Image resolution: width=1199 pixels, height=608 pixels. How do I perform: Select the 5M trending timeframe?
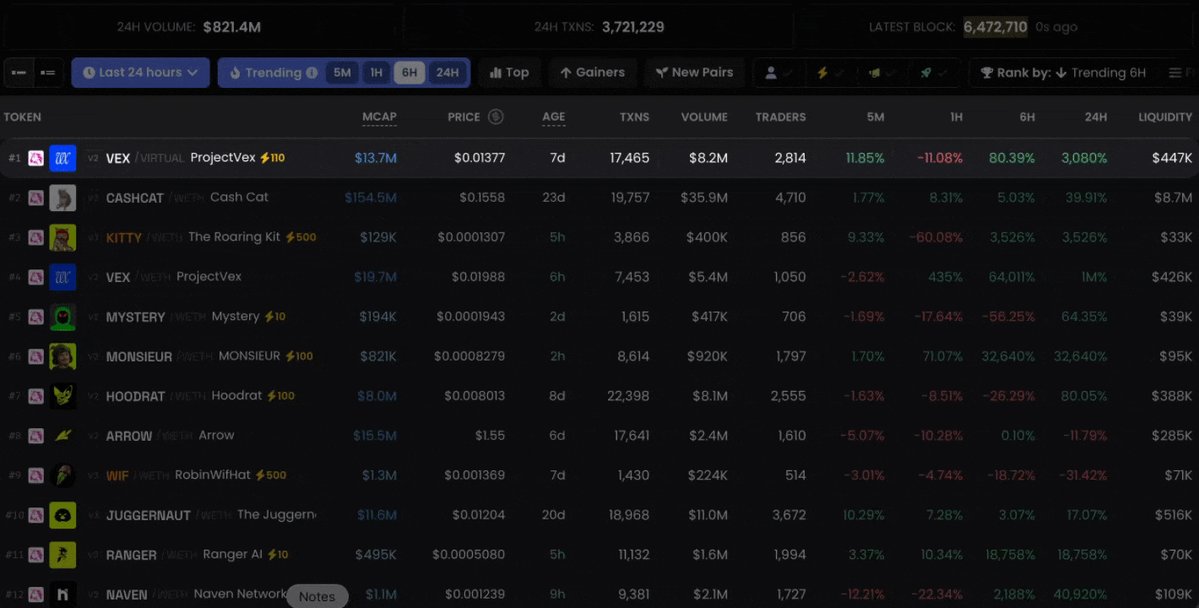pyautogui.click(x=342, y=73)
